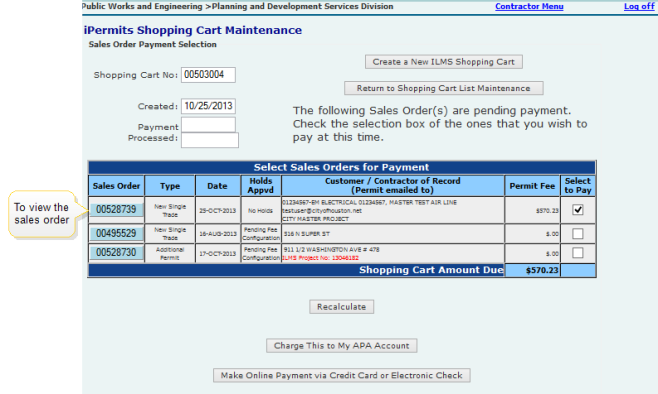Check Select to Pay for order 00495529

(x=578, y=233)
